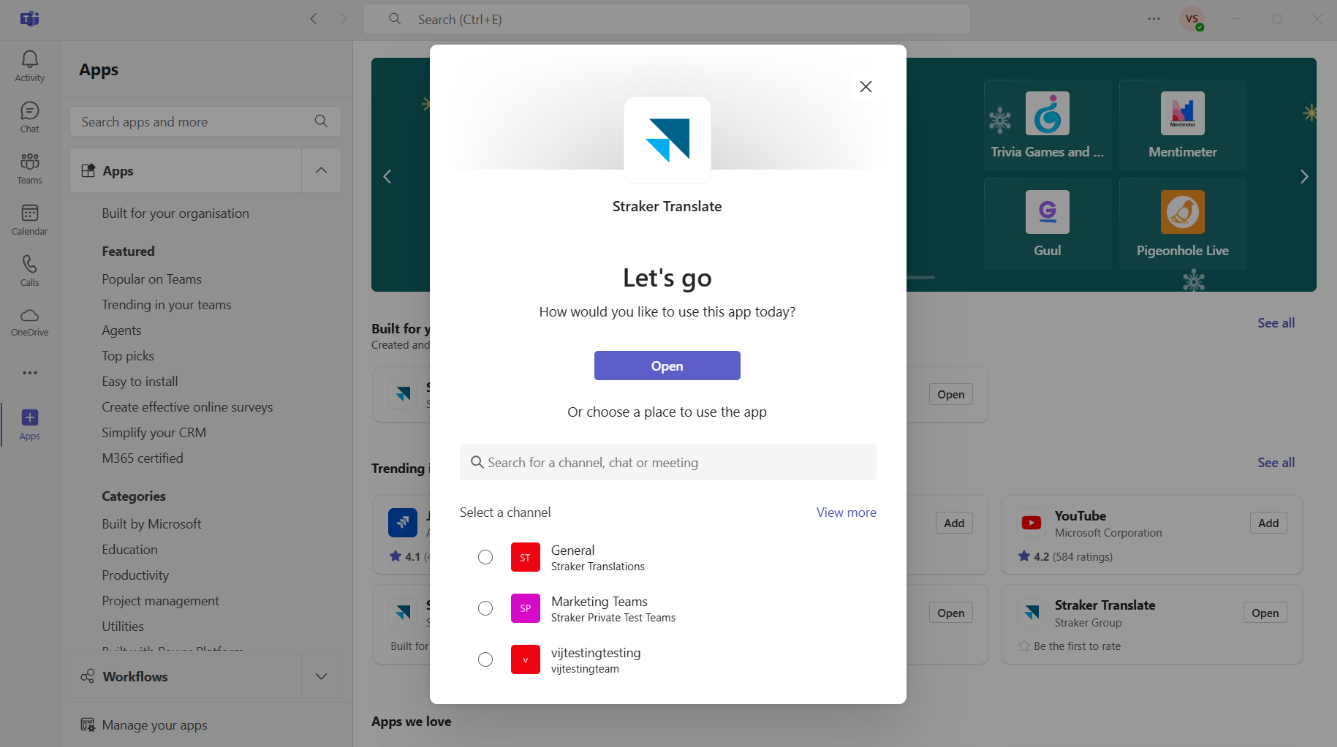This screenshot has width=1337, height=747.
Task: Select the General channel radio button
Action: [485, 557]
